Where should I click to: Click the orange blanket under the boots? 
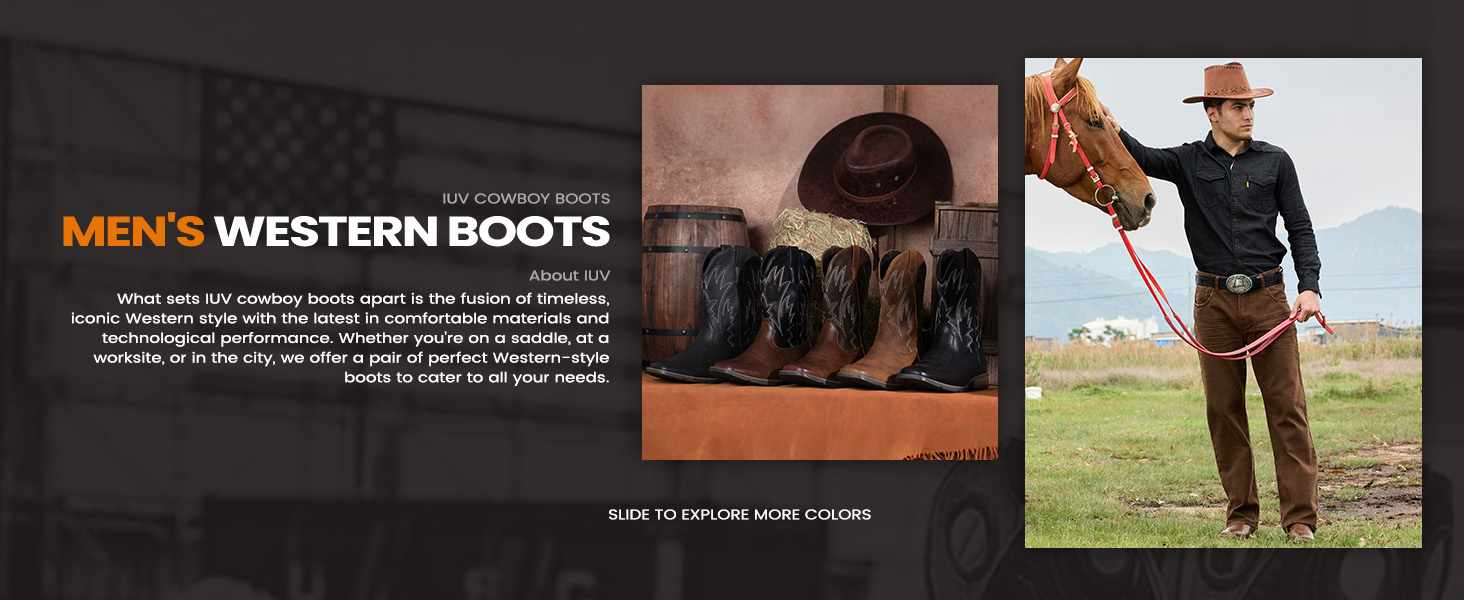pos(819,420)
